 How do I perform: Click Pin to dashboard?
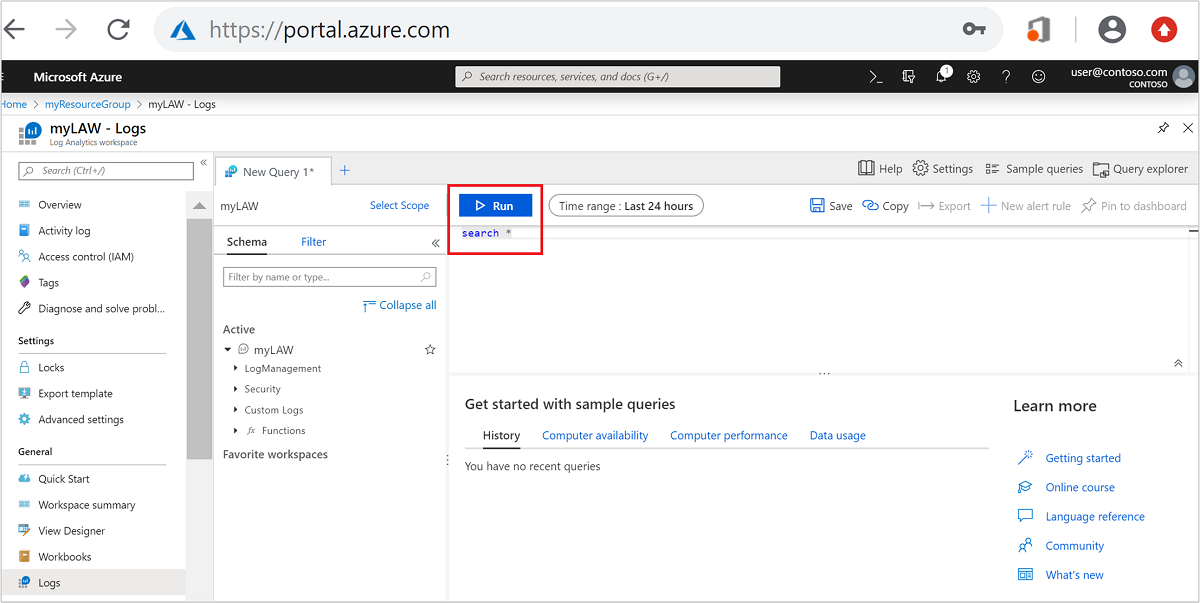(1134, 206)
